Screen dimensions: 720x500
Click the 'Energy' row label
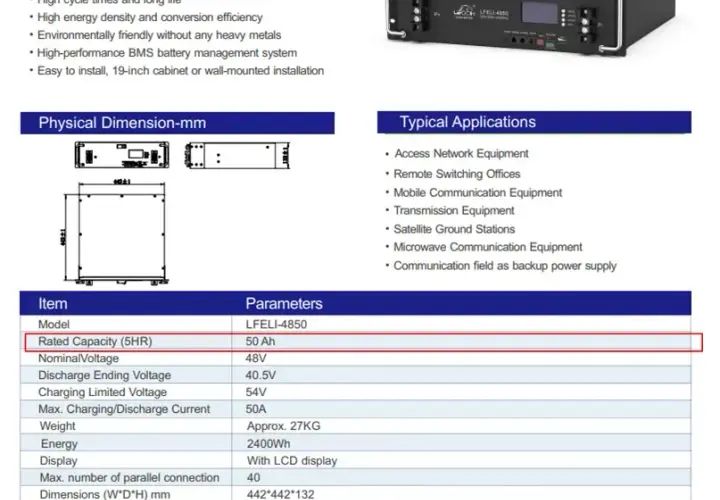point(59,444)
